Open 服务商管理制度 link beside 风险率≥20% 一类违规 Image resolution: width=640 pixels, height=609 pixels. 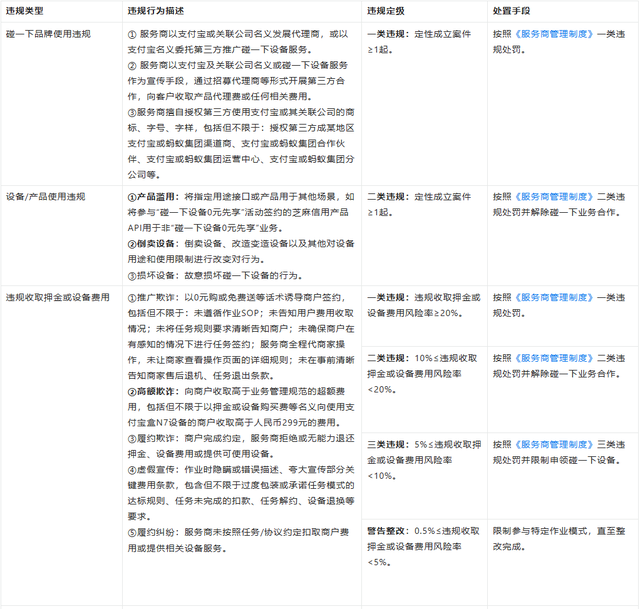click(554, 298)
